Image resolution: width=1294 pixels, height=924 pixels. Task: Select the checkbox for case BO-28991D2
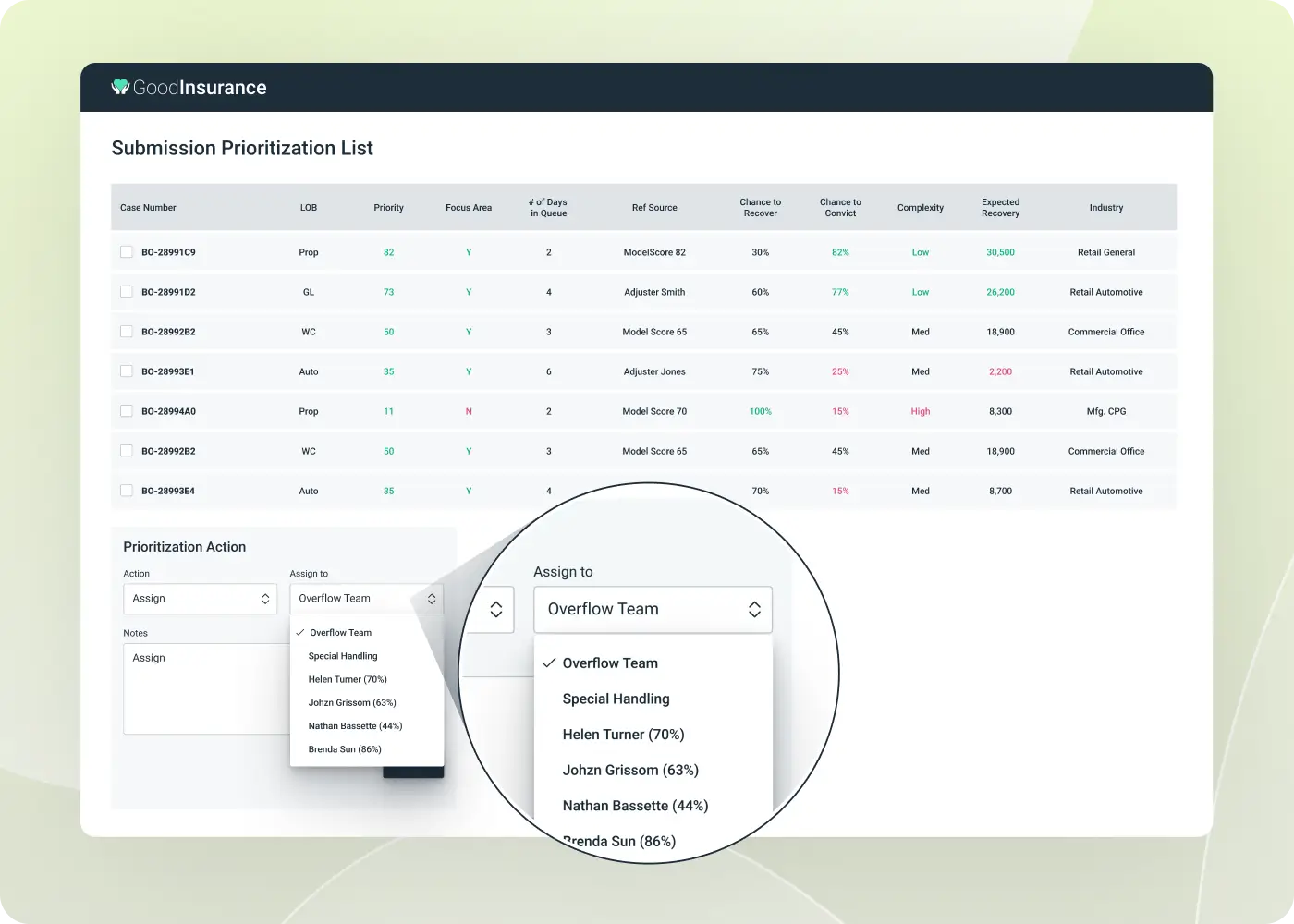(x=127, y=292)
